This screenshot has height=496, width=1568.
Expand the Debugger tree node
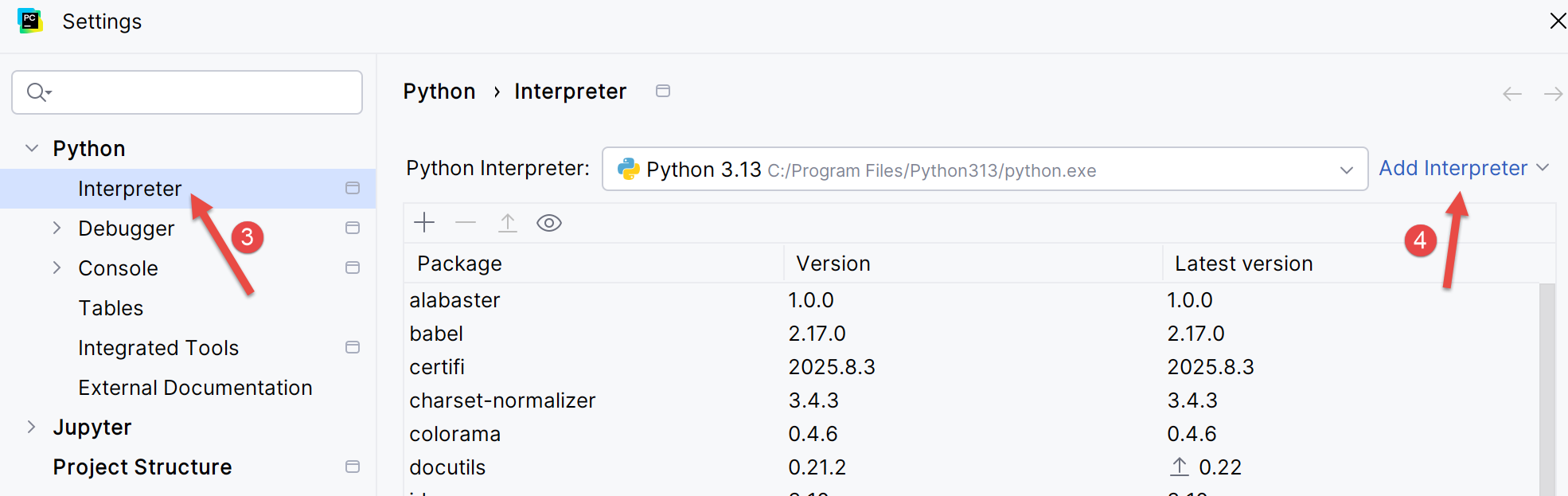coord(57,228)
